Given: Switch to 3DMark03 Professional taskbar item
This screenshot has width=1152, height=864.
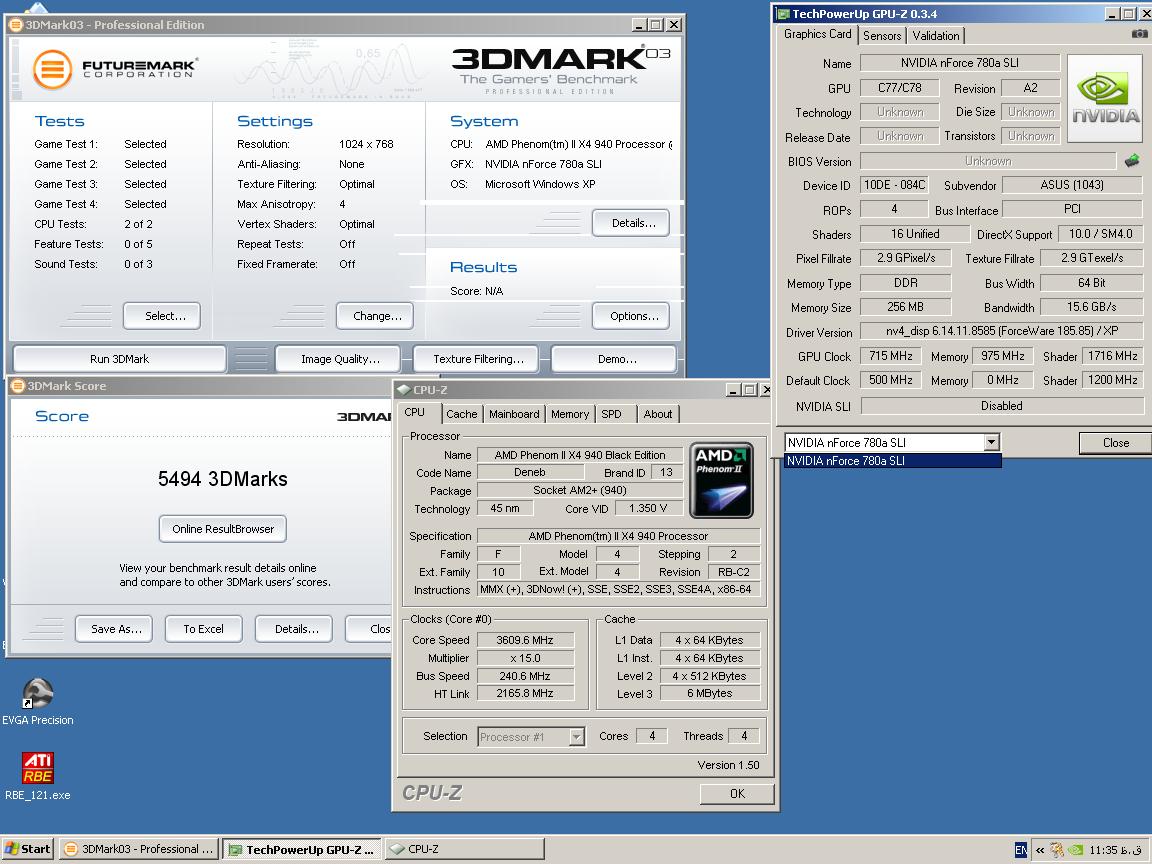Looking at the screenshot, I should pyautogui.click(x=137, y=849).
